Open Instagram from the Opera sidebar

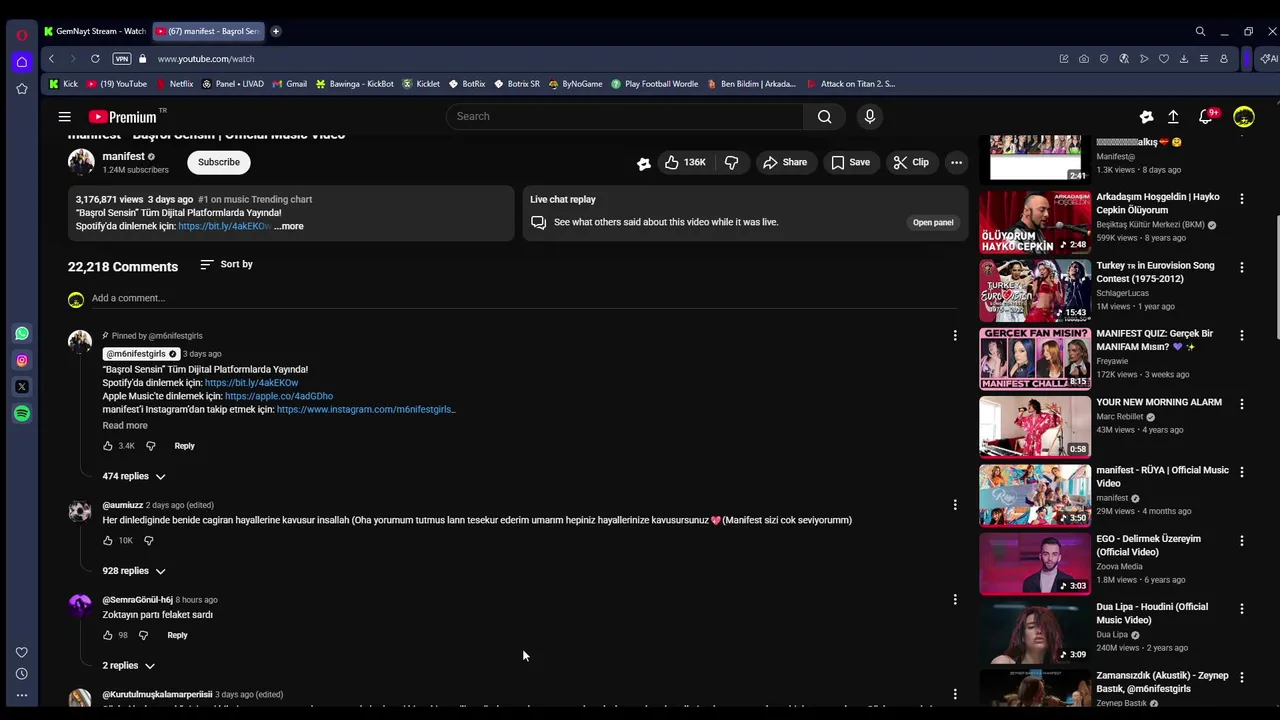click(x=22, y=360)
